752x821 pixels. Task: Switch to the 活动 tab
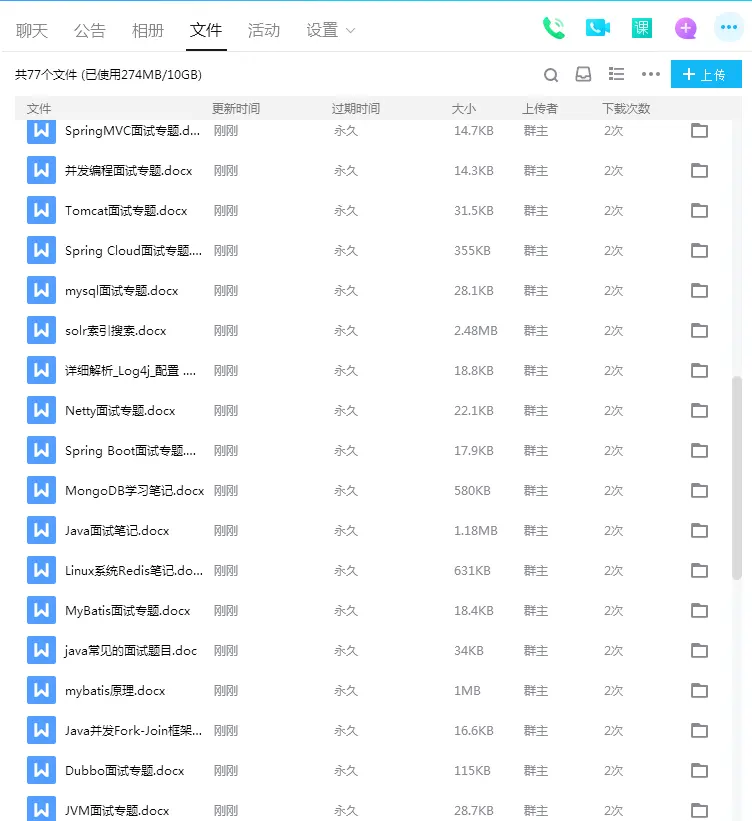pyautogui.click(x=264, y=30)
